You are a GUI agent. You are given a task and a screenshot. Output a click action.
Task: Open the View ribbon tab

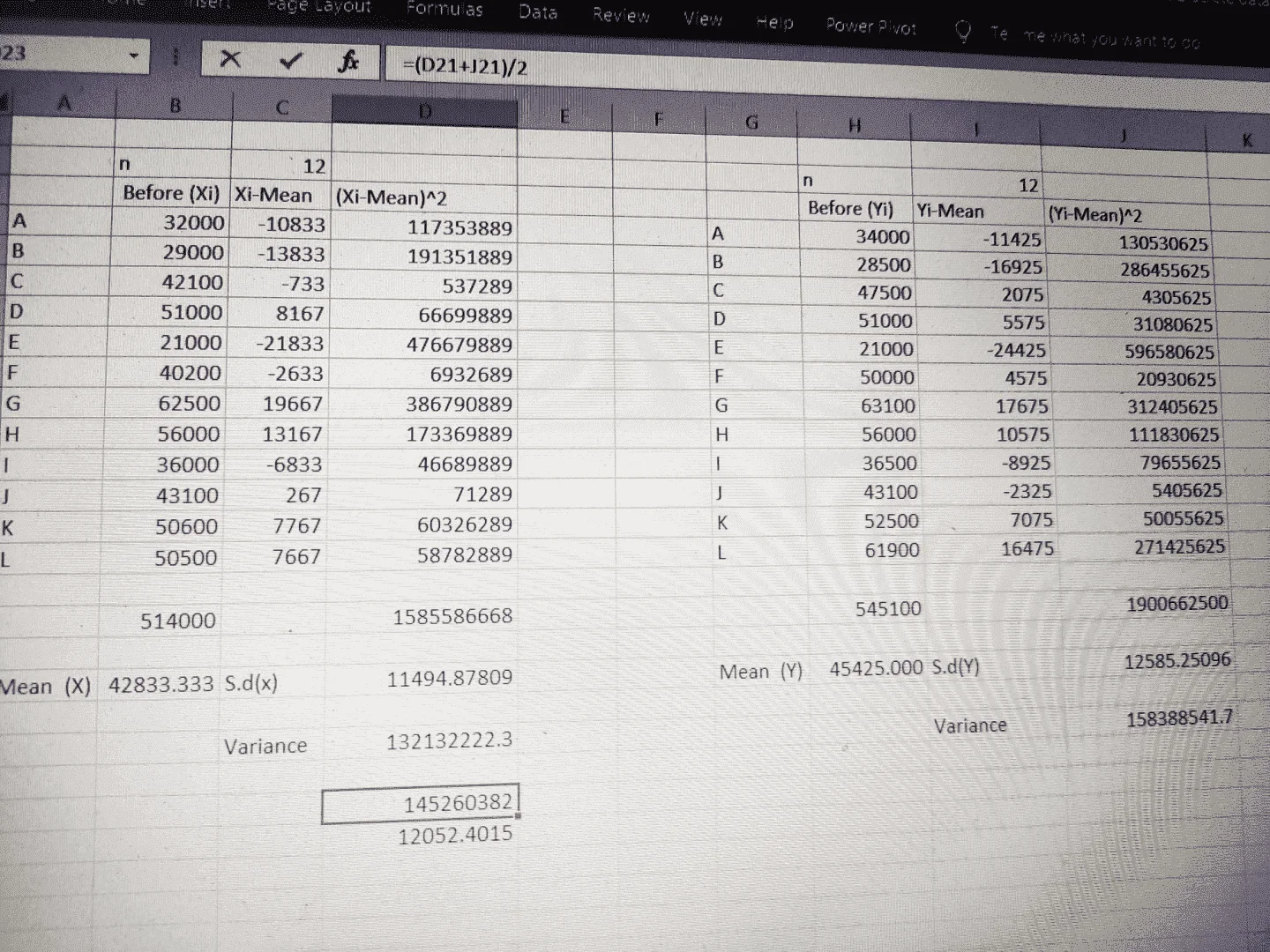[x=703, y=19]
